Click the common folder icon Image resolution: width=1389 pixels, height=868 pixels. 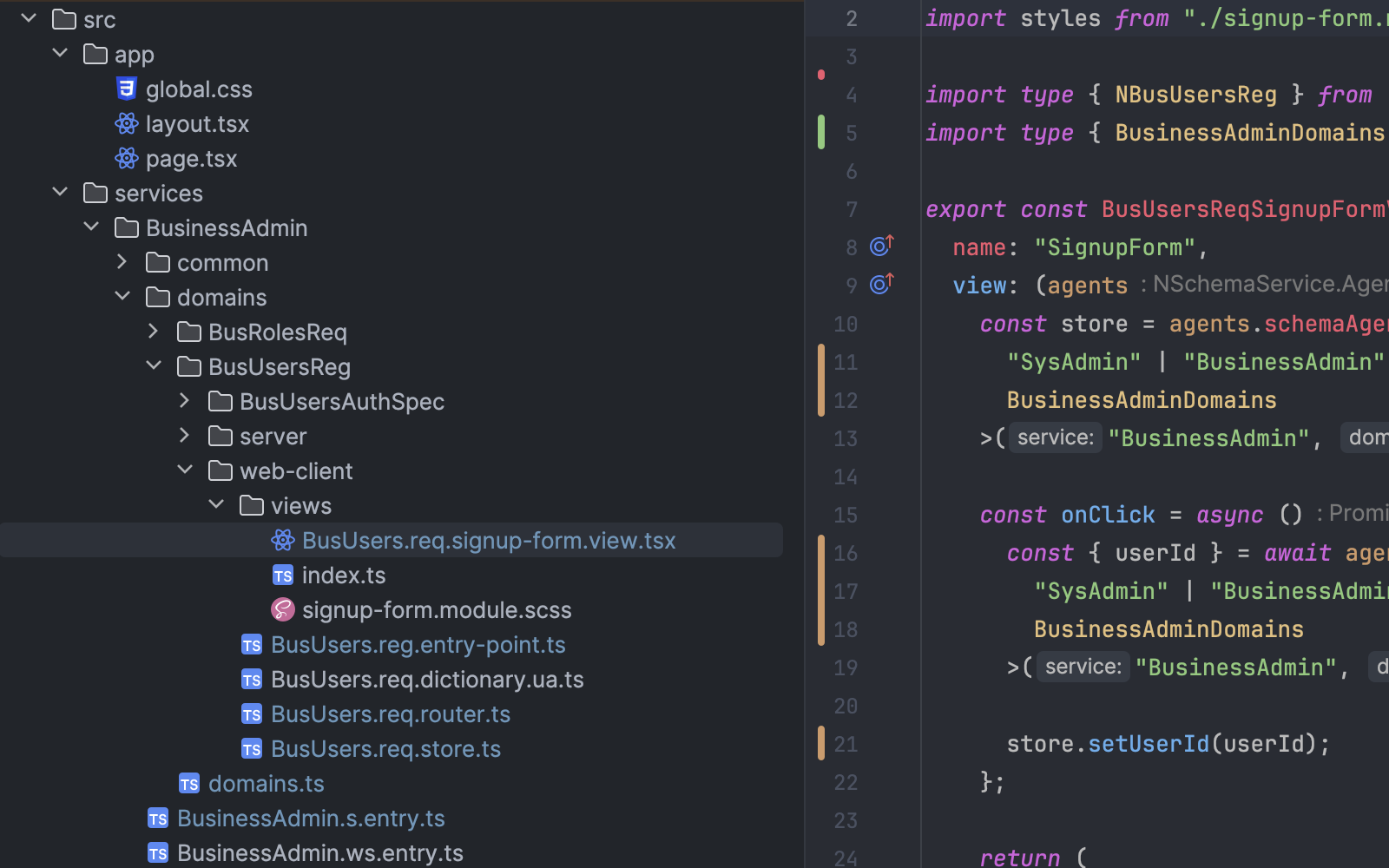pos(158,262)
